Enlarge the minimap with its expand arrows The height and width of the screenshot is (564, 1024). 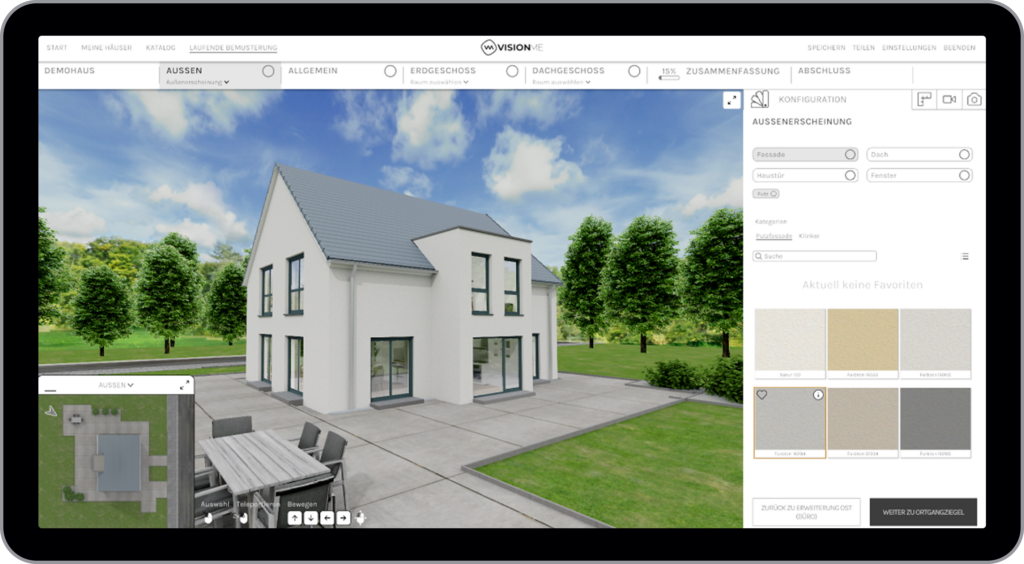click(184, 385)
